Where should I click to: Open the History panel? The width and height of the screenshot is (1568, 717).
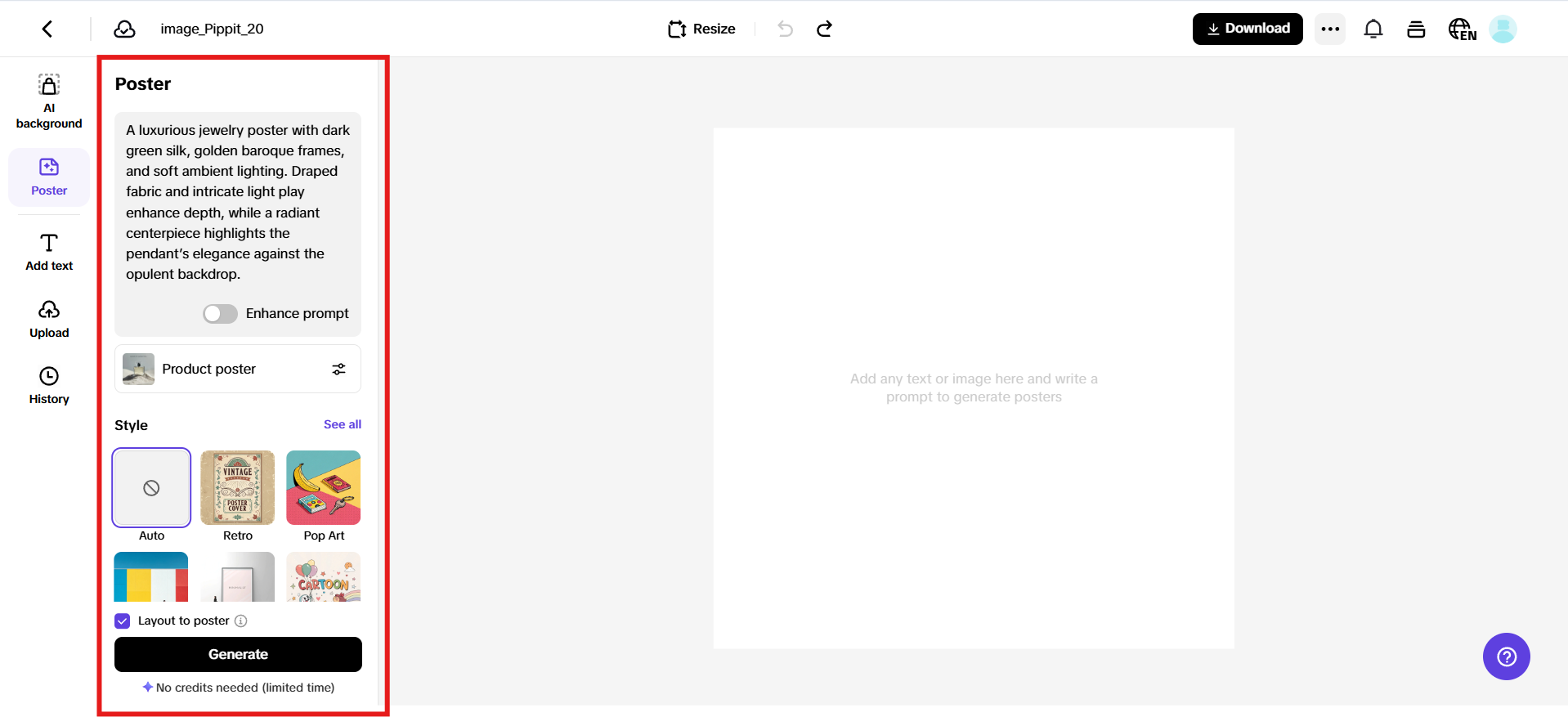[49, 386]
